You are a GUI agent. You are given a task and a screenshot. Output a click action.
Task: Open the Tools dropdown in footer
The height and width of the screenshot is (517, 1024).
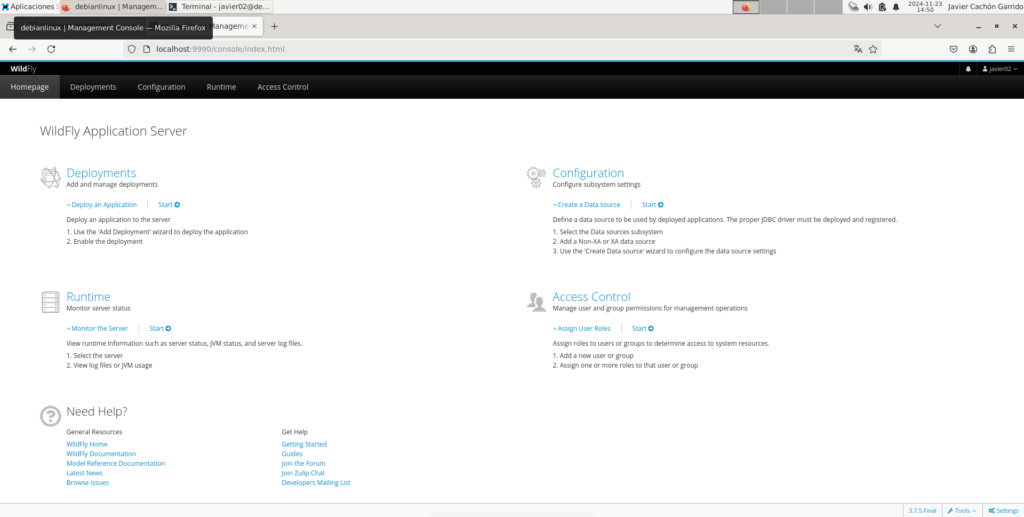[961, 510]
